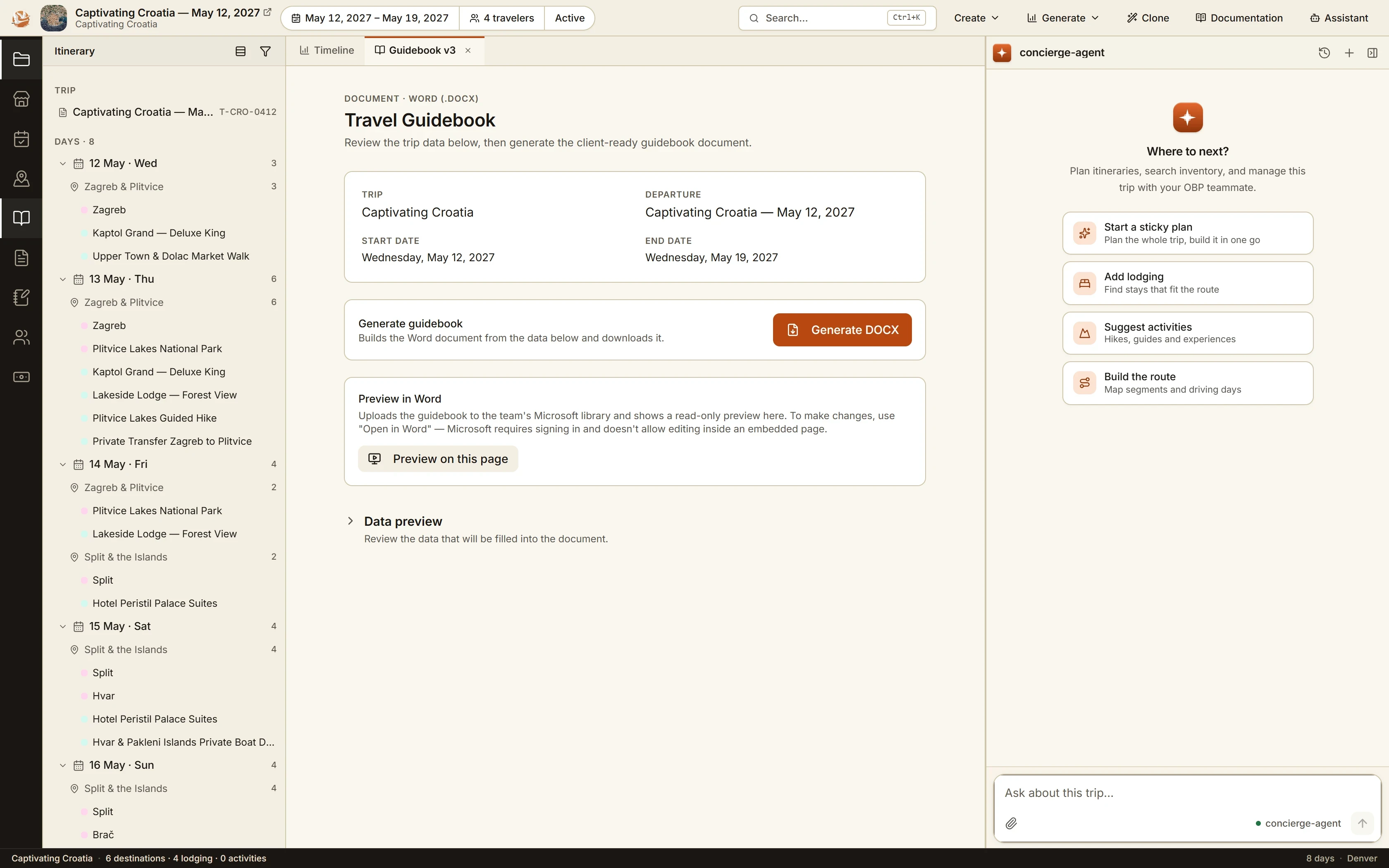Select Plitvice Lakes Guided Hike in itinerary
This screenshot has height=868, width=1389.
(x=154, y=418)
